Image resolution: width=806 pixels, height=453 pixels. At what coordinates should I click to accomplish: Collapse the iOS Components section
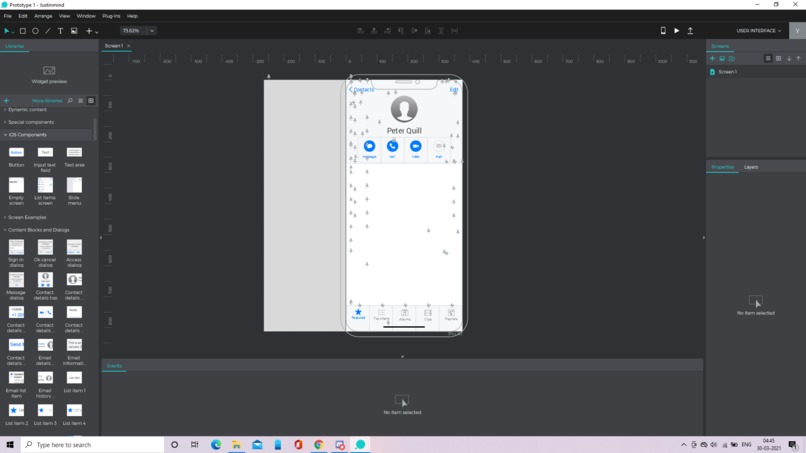point(25,135)
